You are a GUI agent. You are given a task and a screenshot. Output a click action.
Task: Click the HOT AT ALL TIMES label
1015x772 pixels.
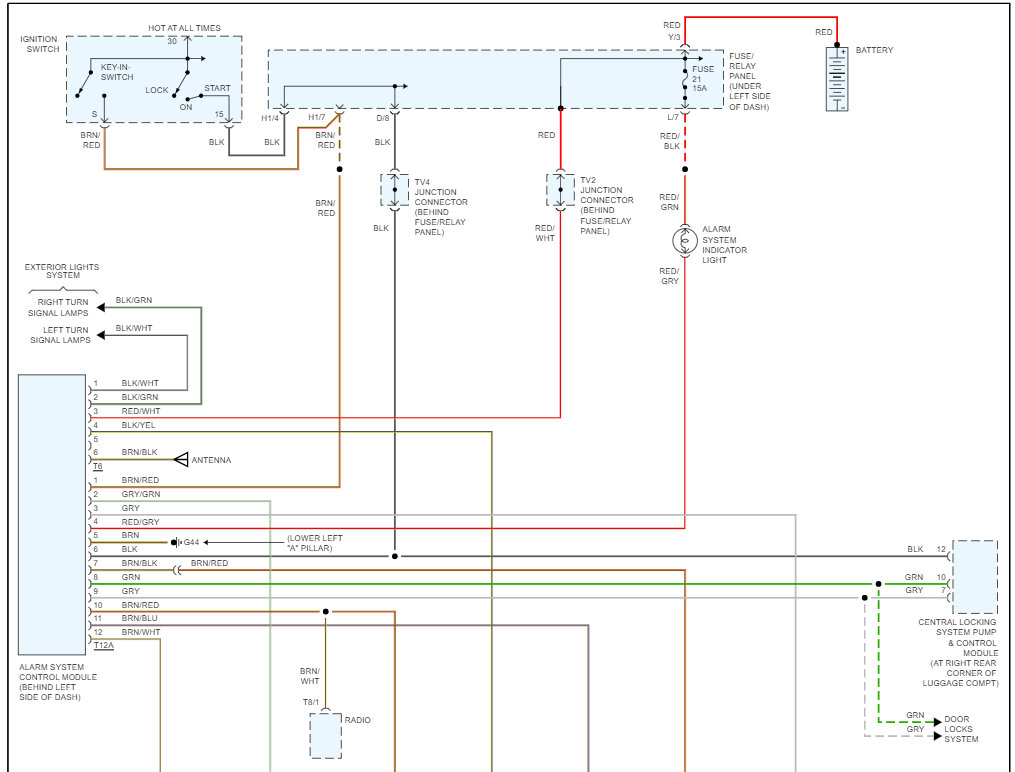pos(184,28)
